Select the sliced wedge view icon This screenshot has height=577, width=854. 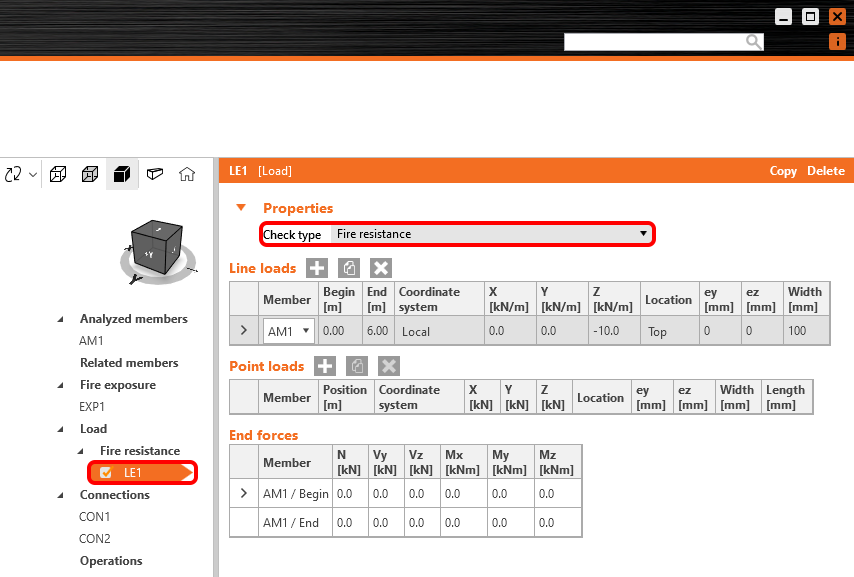click(154, 173)
